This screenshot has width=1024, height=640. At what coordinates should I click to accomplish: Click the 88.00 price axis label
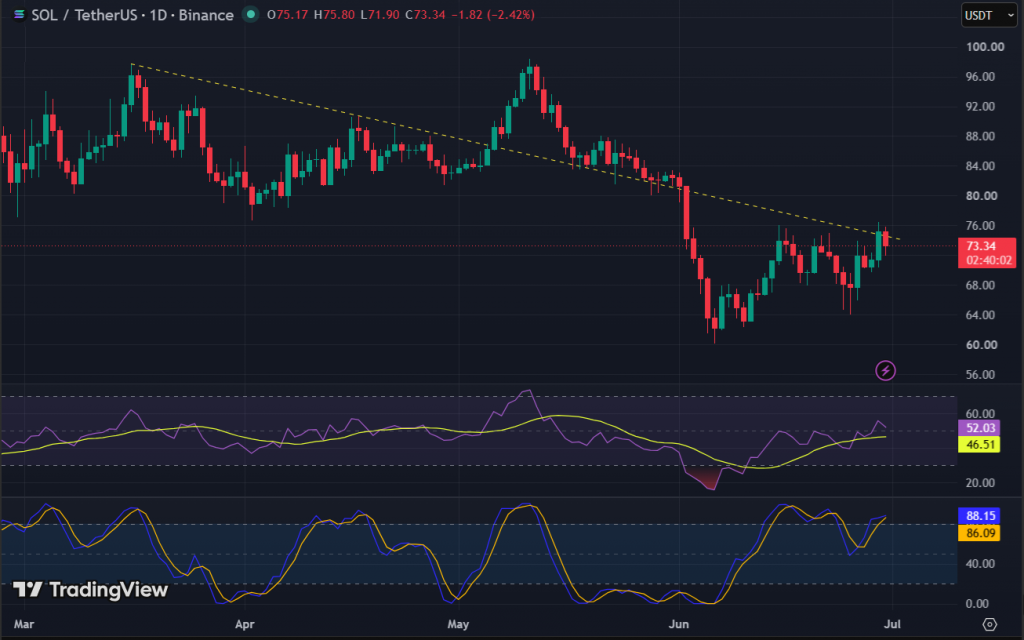[x=980, y=136]
